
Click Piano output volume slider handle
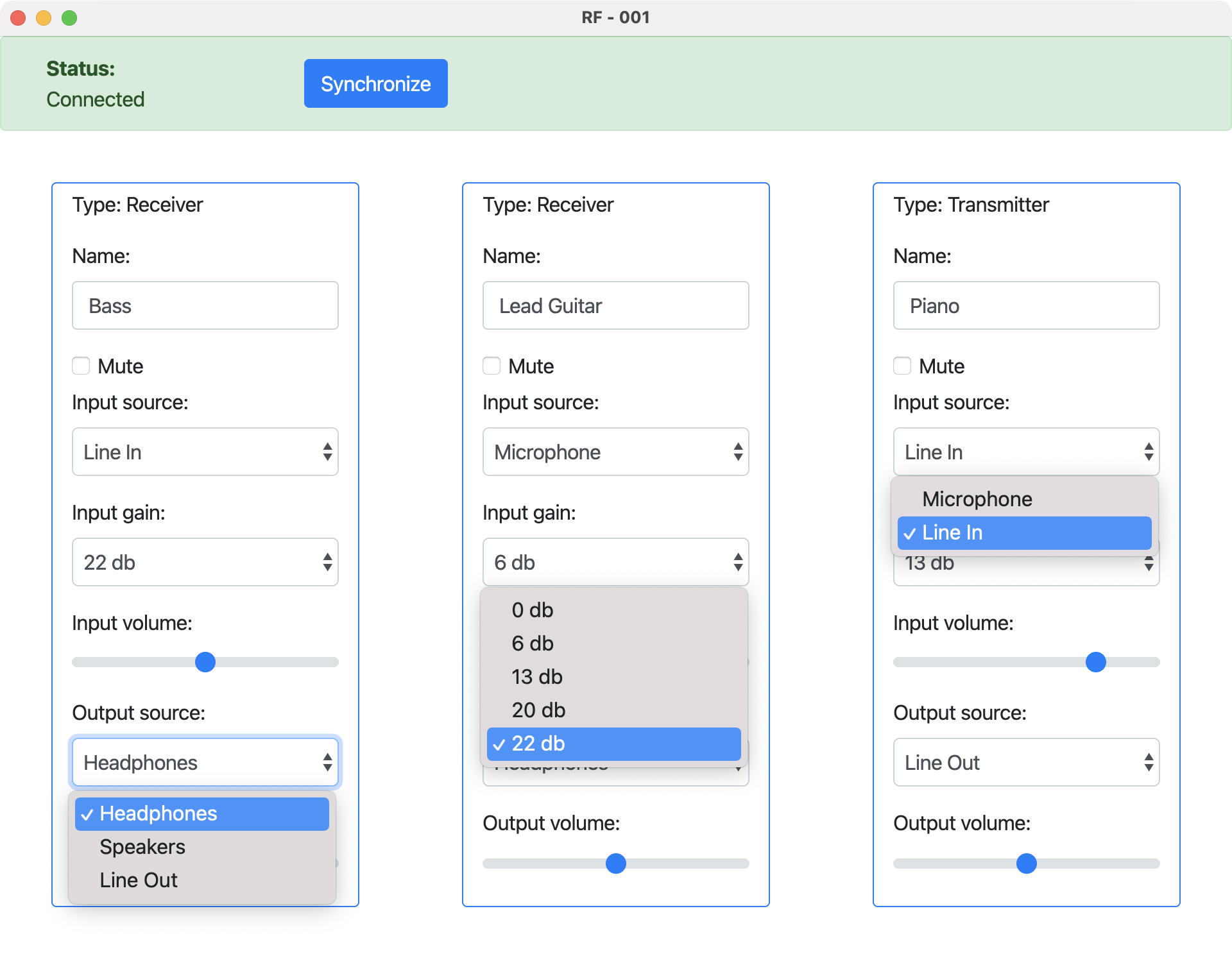click(1027, 864)
